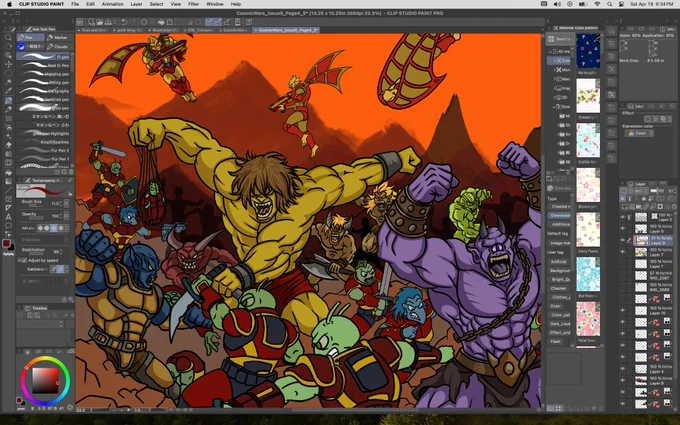680x425 pixels.
Task: Open the Expression color dropdown
Action: (x=640, y=134)
